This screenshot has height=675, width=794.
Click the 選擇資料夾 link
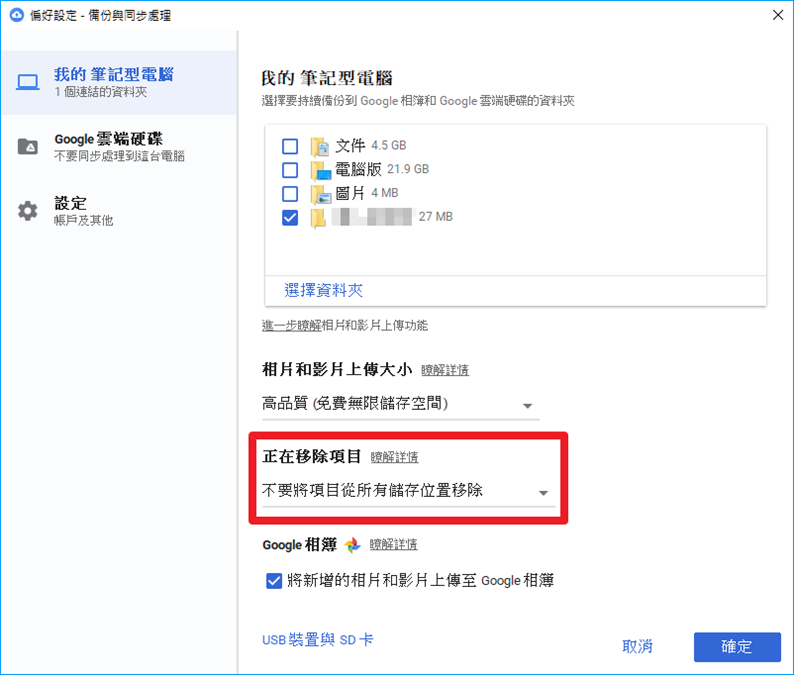click(324, 290)
